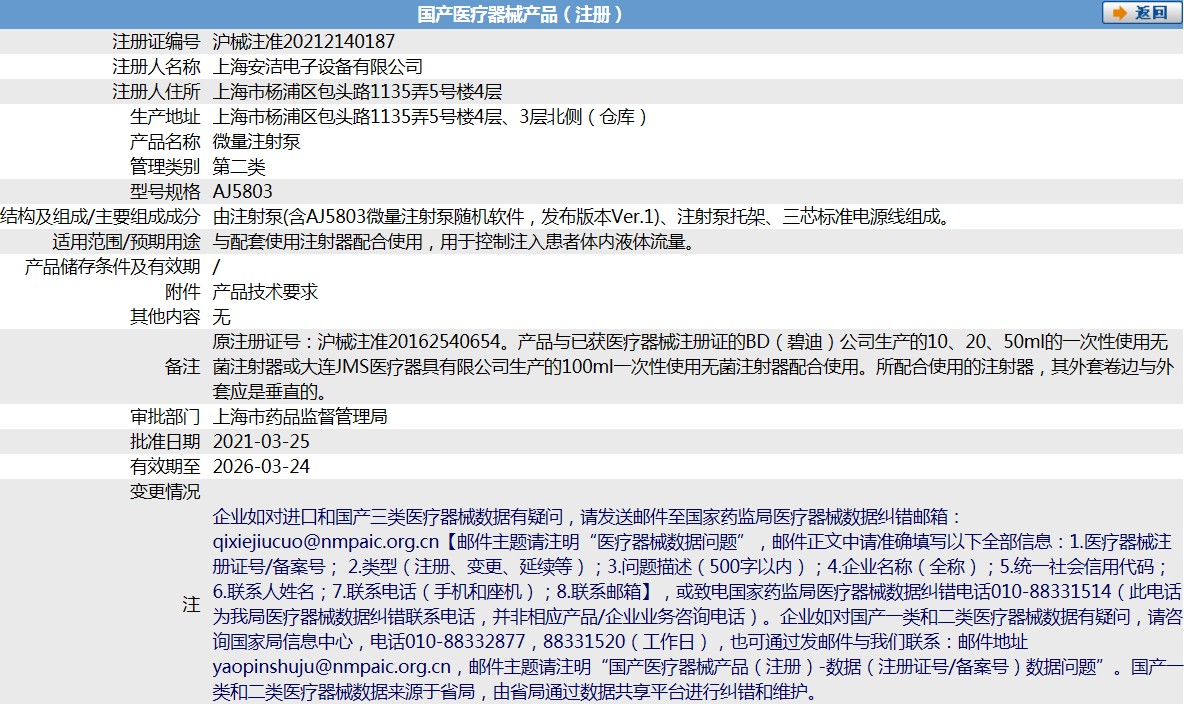Click the 生产地址 label
The image size is (1184, 708).
pyautogui.click(x=165, y=116)
